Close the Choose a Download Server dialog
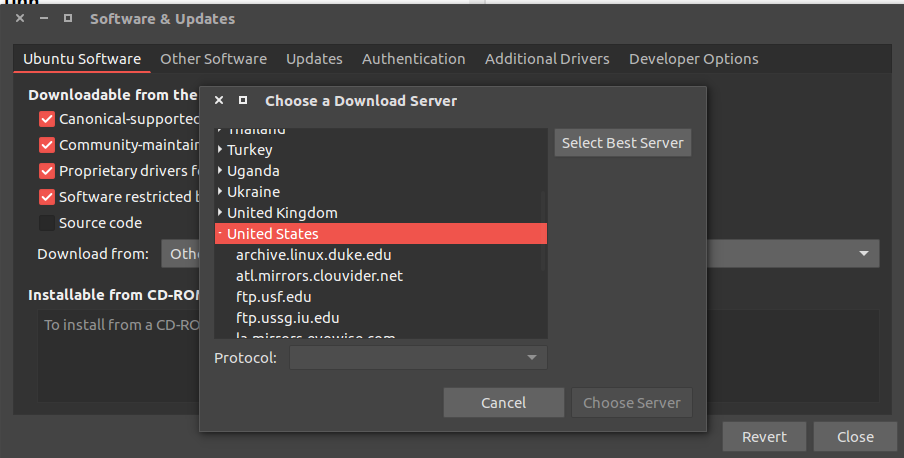 coord(219,101)
